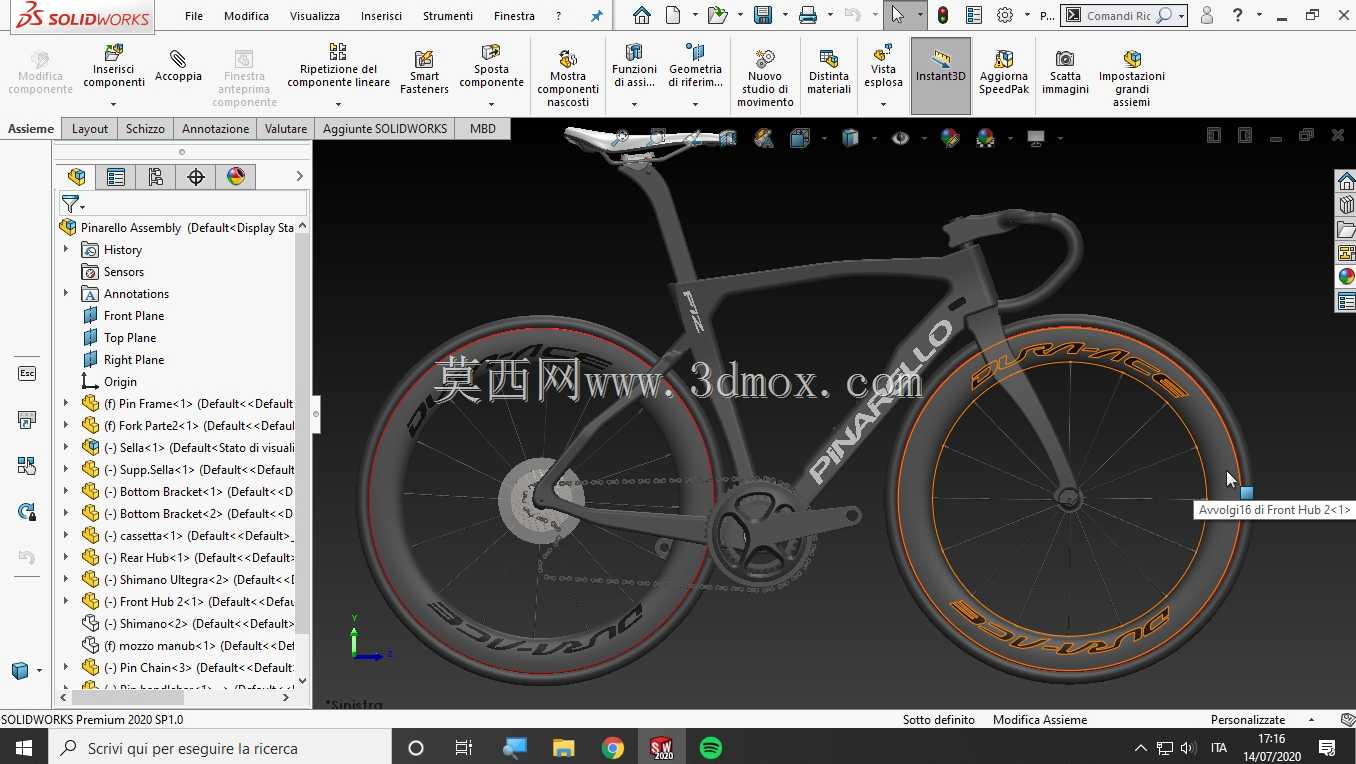Viewport: 1356px width, 764px height.
Task: Expand the History tree node
Action: point(66,249)
